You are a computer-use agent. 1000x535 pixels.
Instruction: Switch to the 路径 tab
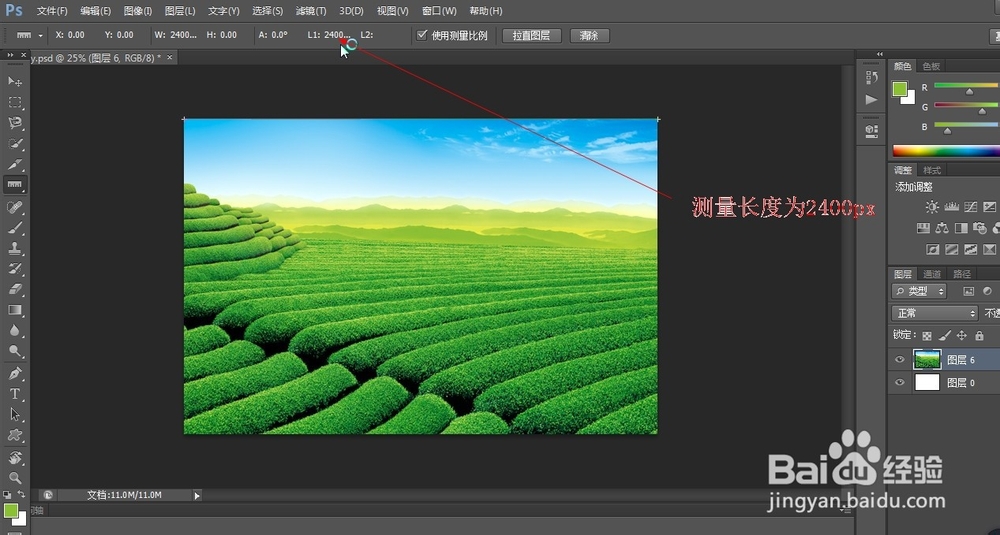point(962,274)
